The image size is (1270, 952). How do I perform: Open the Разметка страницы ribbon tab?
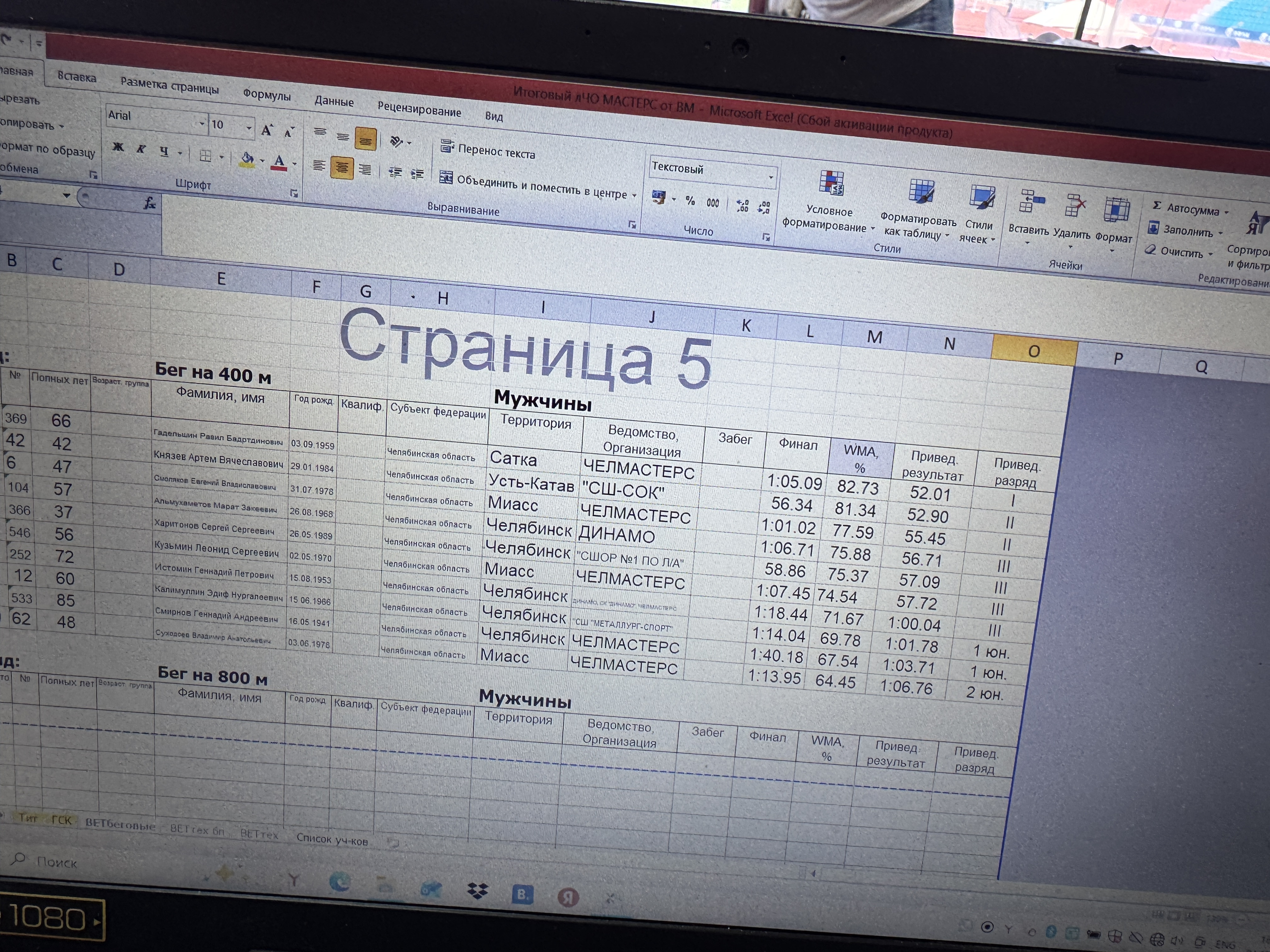(170, 86)
